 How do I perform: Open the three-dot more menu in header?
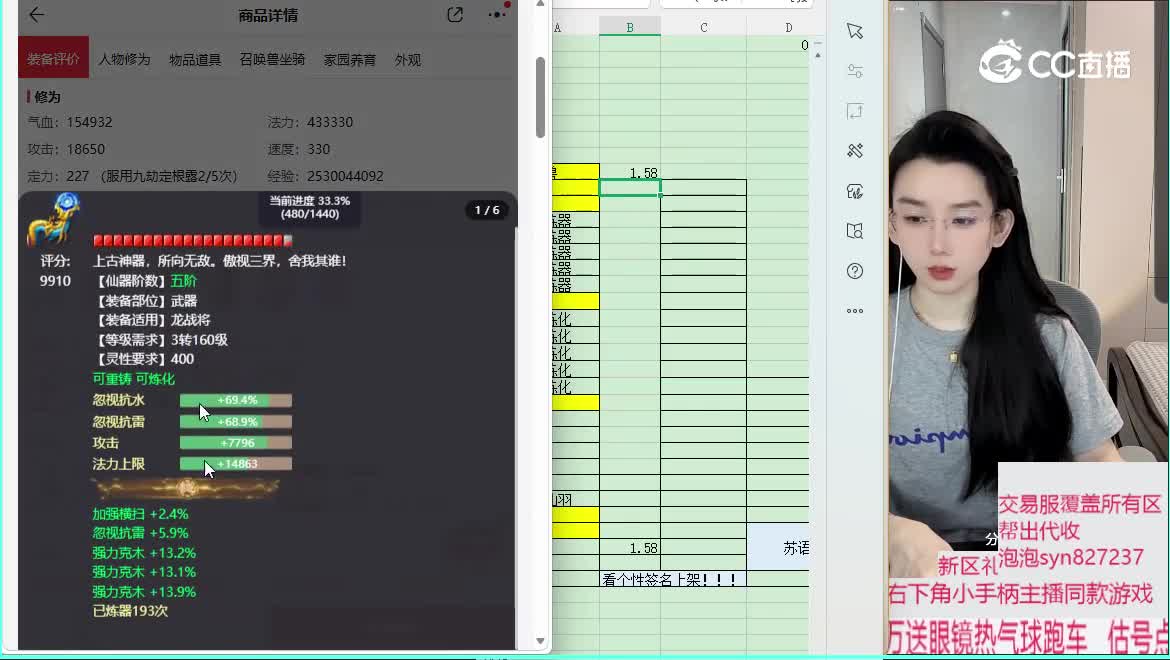(x=497, y=15)
